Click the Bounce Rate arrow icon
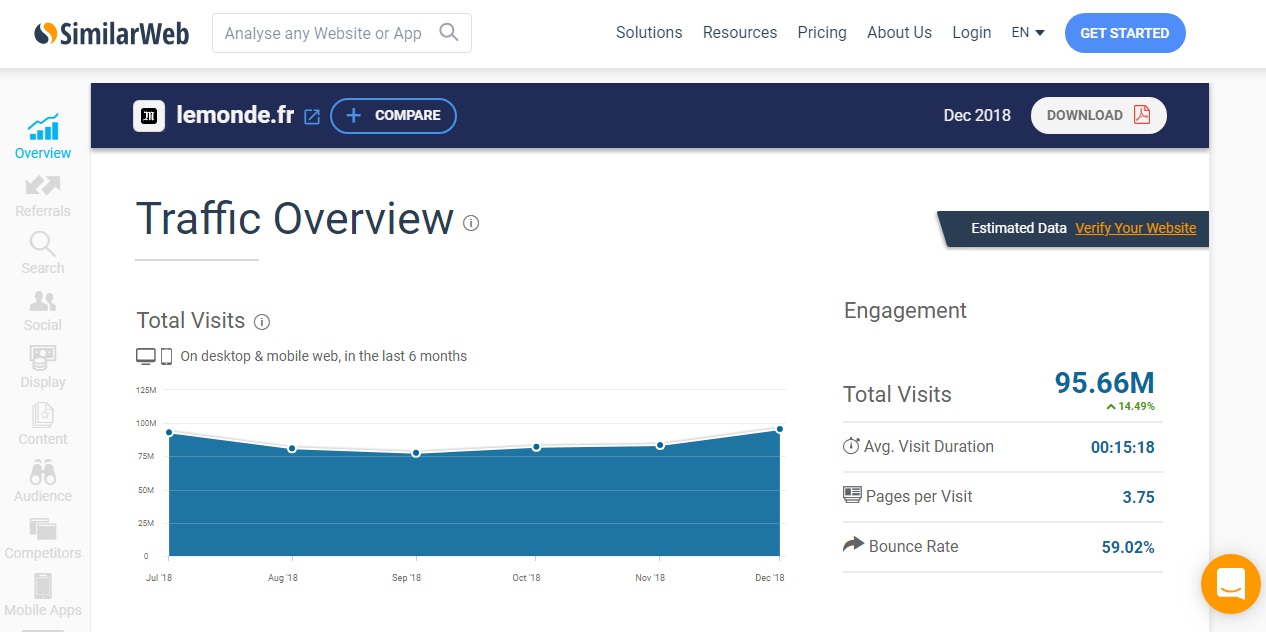This screenshot has height=632, width=1266. click(853, 545)
